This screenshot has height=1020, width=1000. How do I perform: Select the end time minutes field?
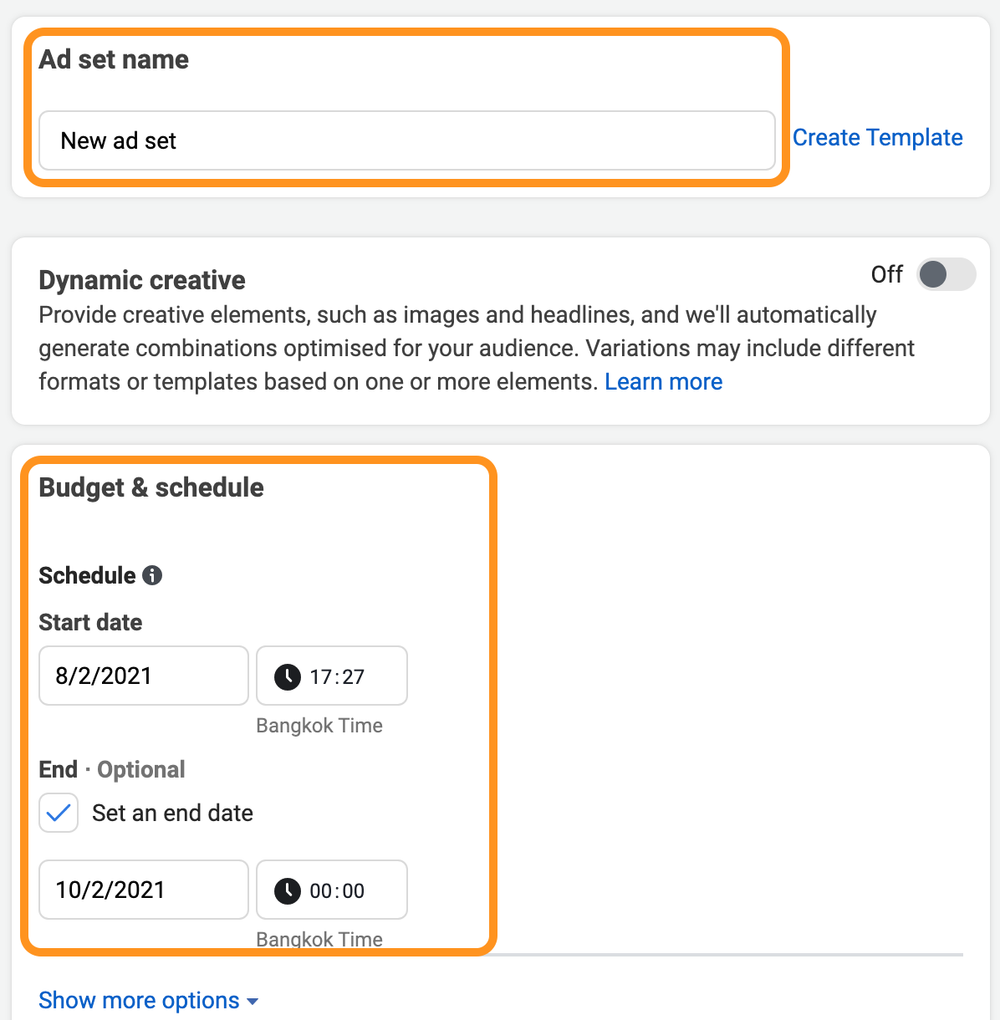352,891
